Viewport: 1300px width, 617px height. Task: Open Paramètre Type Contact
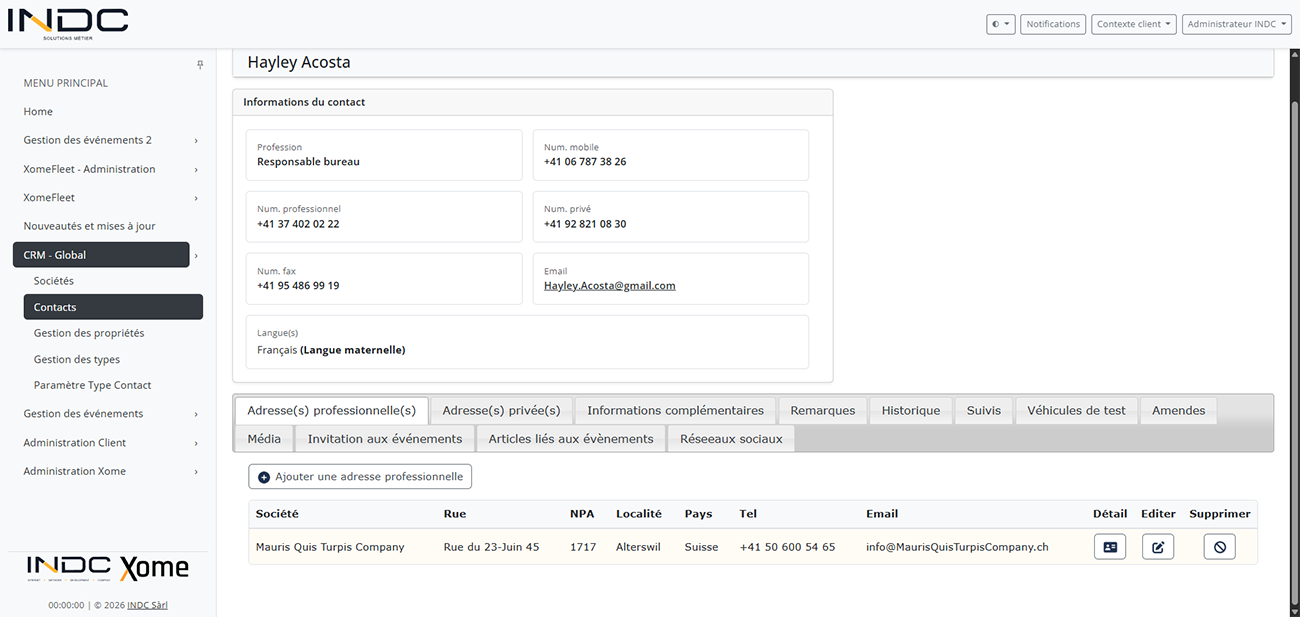tap(93, 385)
